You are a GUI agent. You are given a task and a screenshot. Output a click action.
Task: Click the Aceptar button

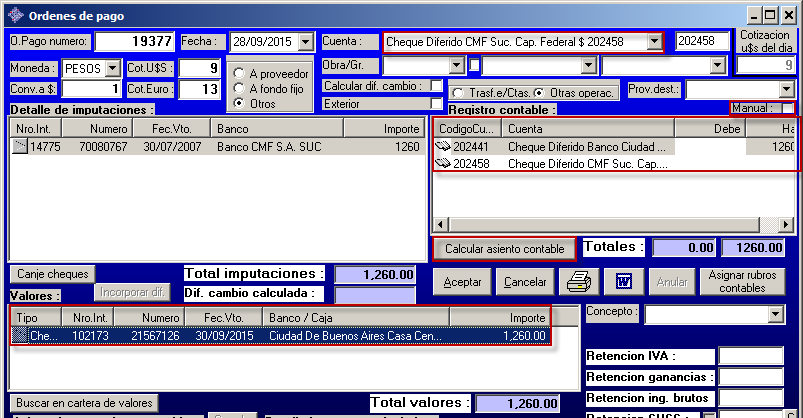pyautogui.click(x=462, y=282)
